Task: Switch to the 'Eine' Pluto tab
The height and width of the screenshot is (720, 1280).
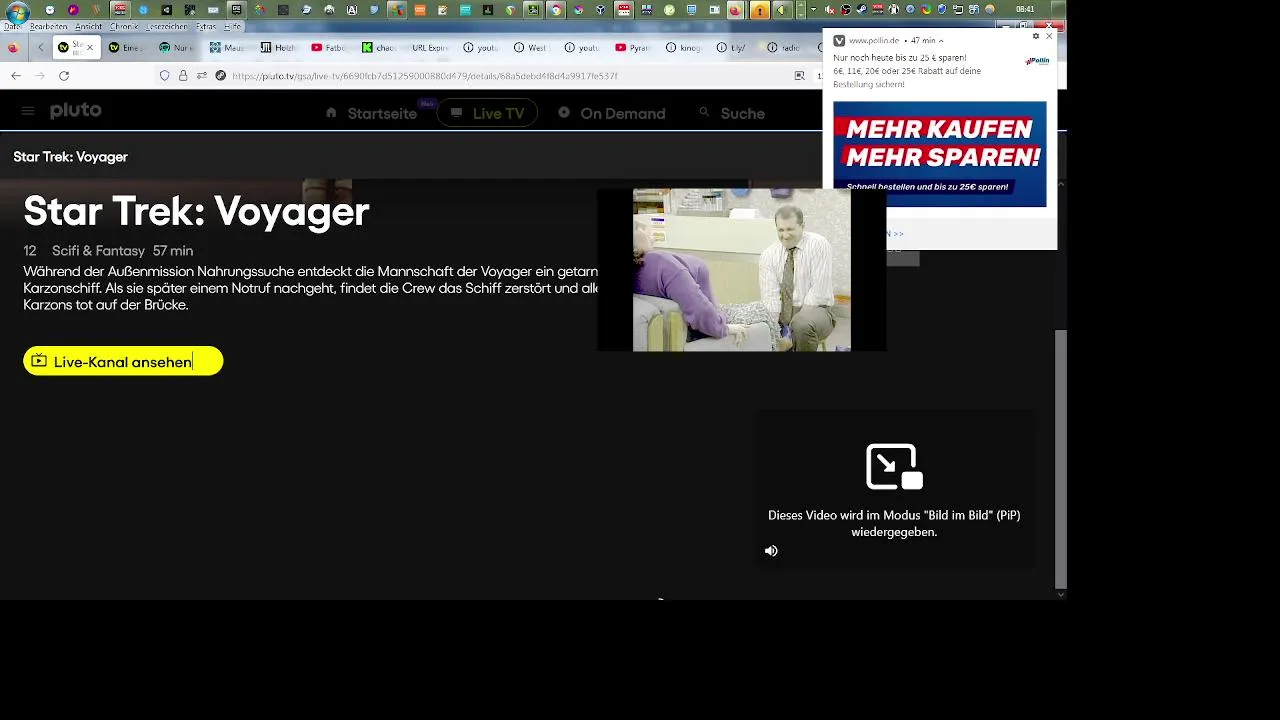Action: point(126,47)
